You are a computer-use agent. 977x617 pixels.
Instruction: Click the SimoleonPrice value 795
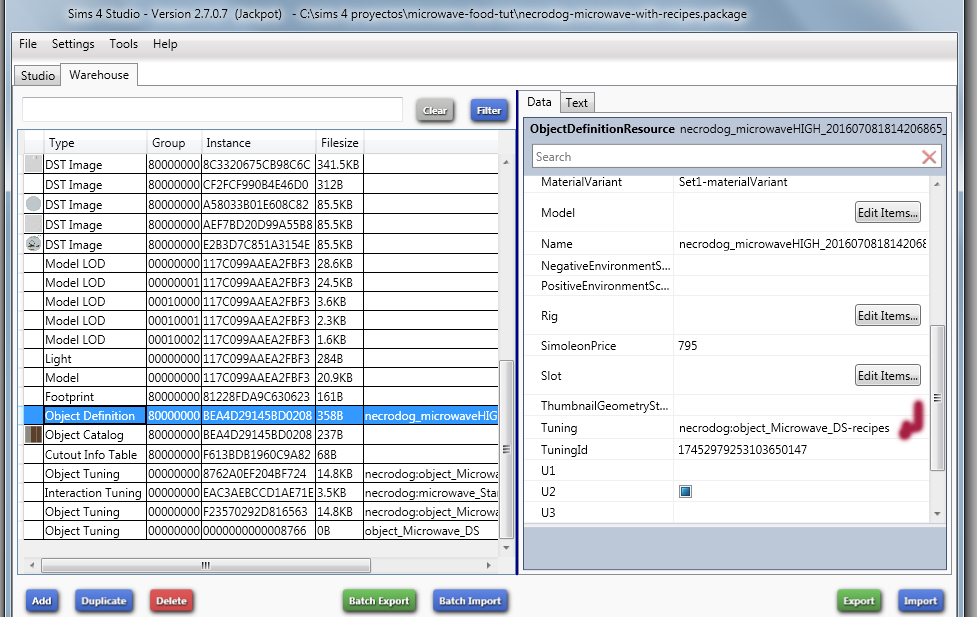tap(688, 346)
